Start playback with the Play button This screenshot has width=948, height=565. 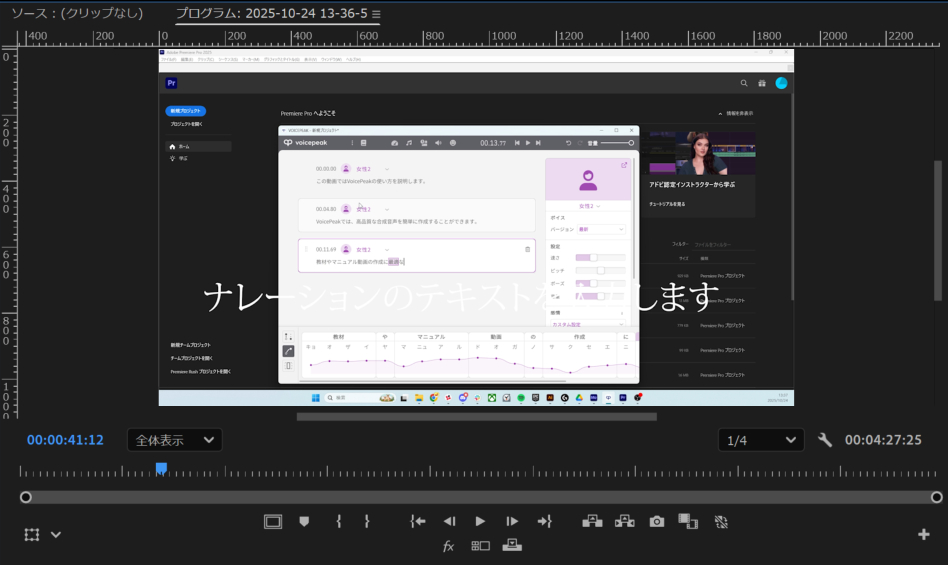(480, 521)
